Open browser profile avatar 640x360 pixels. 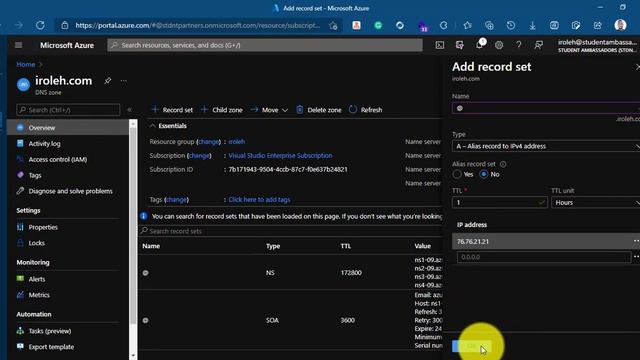(620, 25)
